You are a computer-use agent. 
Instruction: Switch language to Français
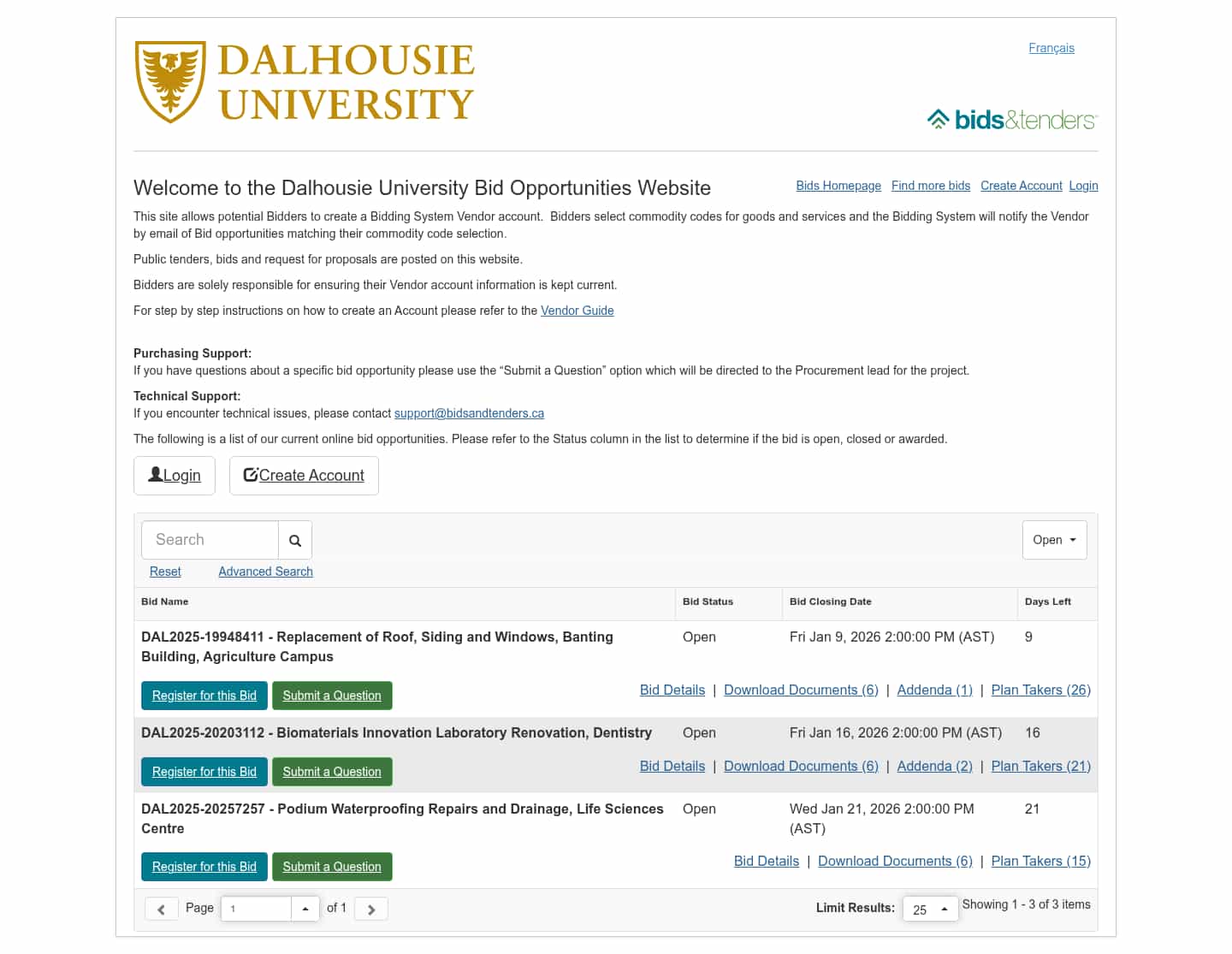point(1051,48)
